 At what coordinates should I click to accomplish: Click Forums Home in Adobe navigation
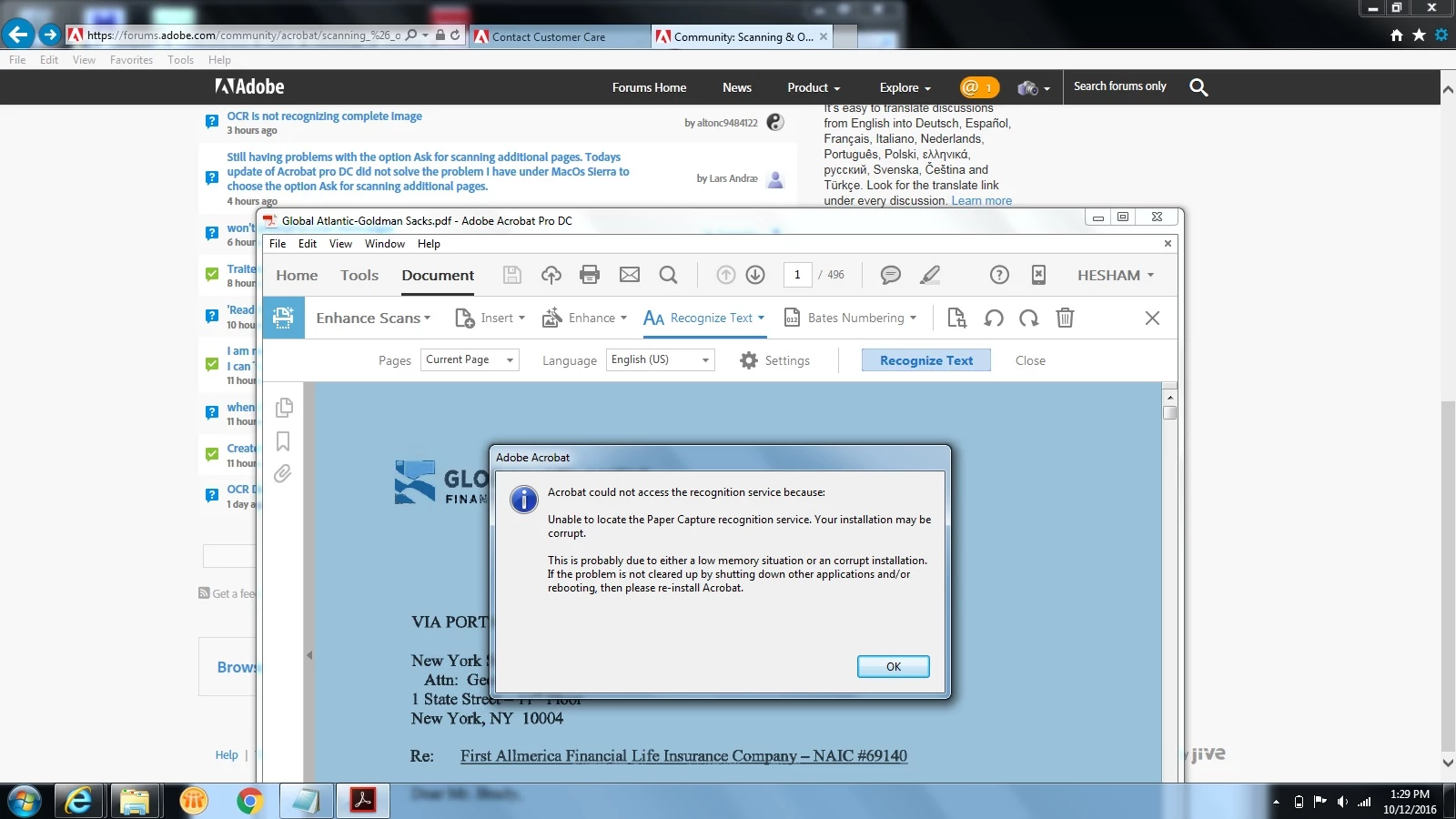[x=649, y=87]
